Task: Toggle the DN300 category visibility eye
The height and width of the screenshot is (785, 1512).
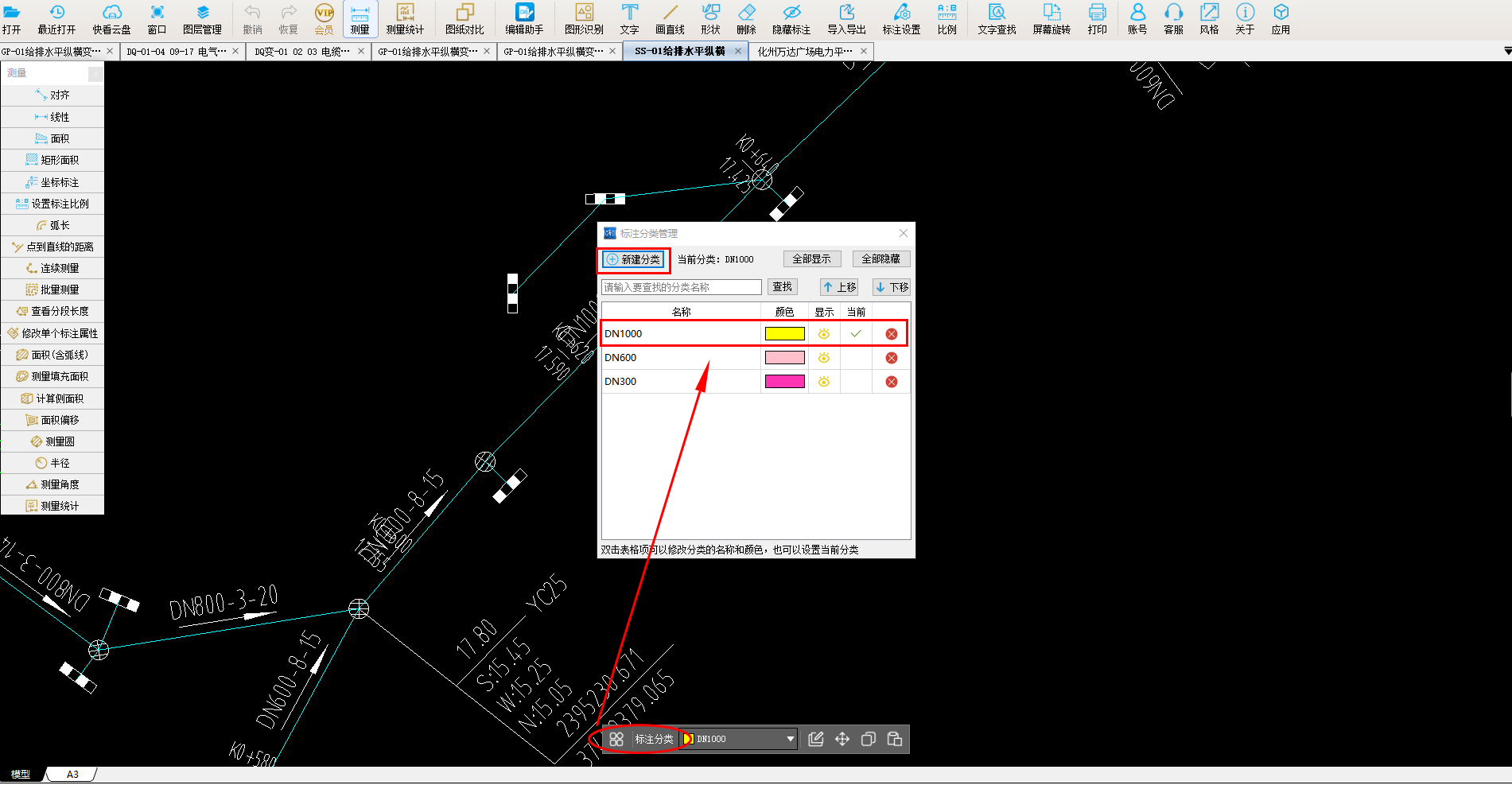Action: coord(824,382)
